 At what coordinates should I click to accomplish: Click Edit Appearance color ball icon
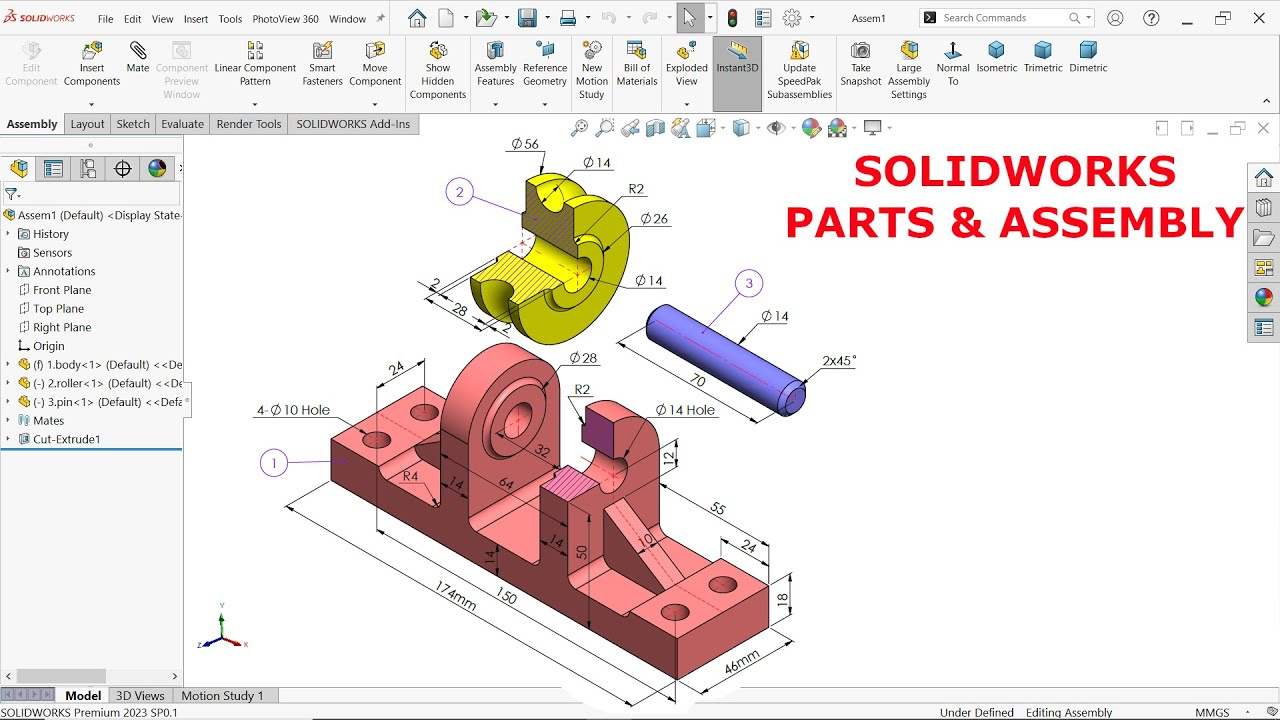pyautogui.click(x=811, y=128)
